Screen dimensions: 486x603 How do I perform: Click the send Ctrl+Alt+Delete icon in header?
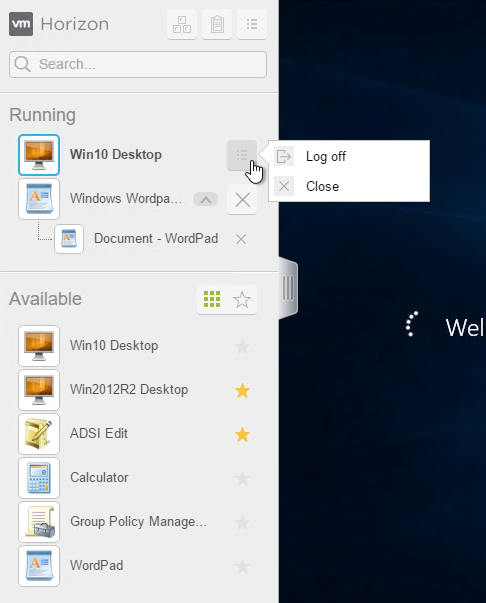pos(182,24)
